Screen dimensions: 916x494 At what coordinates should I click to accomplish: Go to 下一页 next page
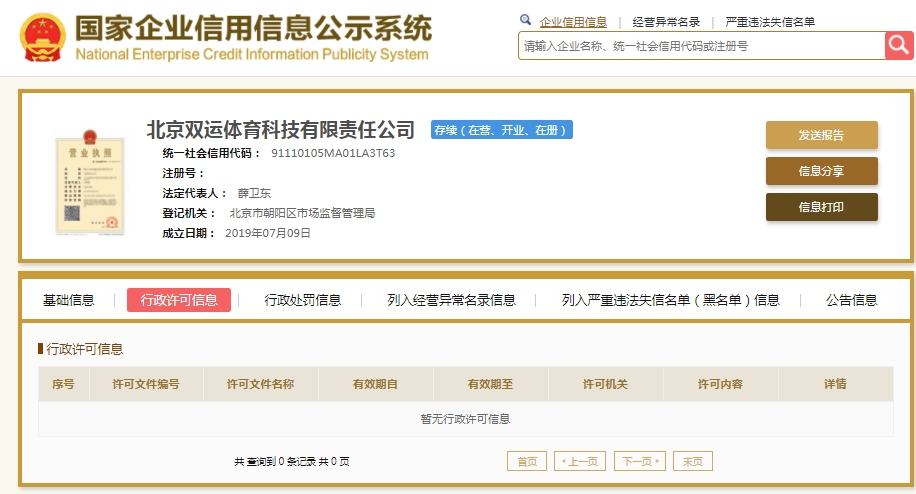640,461
